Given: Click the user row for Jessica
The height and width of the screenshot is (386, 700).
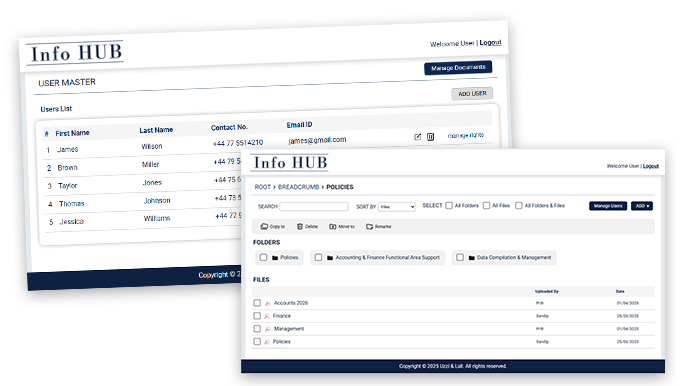Looking at the screenshot, I should point(143,219).
